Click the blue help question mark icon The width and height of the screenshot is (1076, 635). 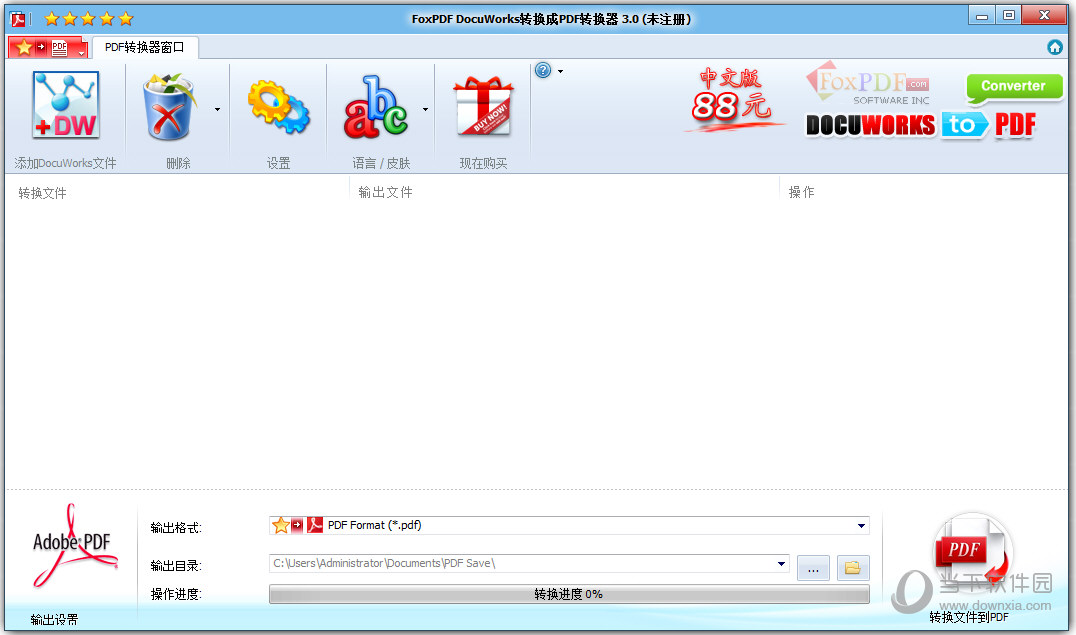[x=543, y=70]
